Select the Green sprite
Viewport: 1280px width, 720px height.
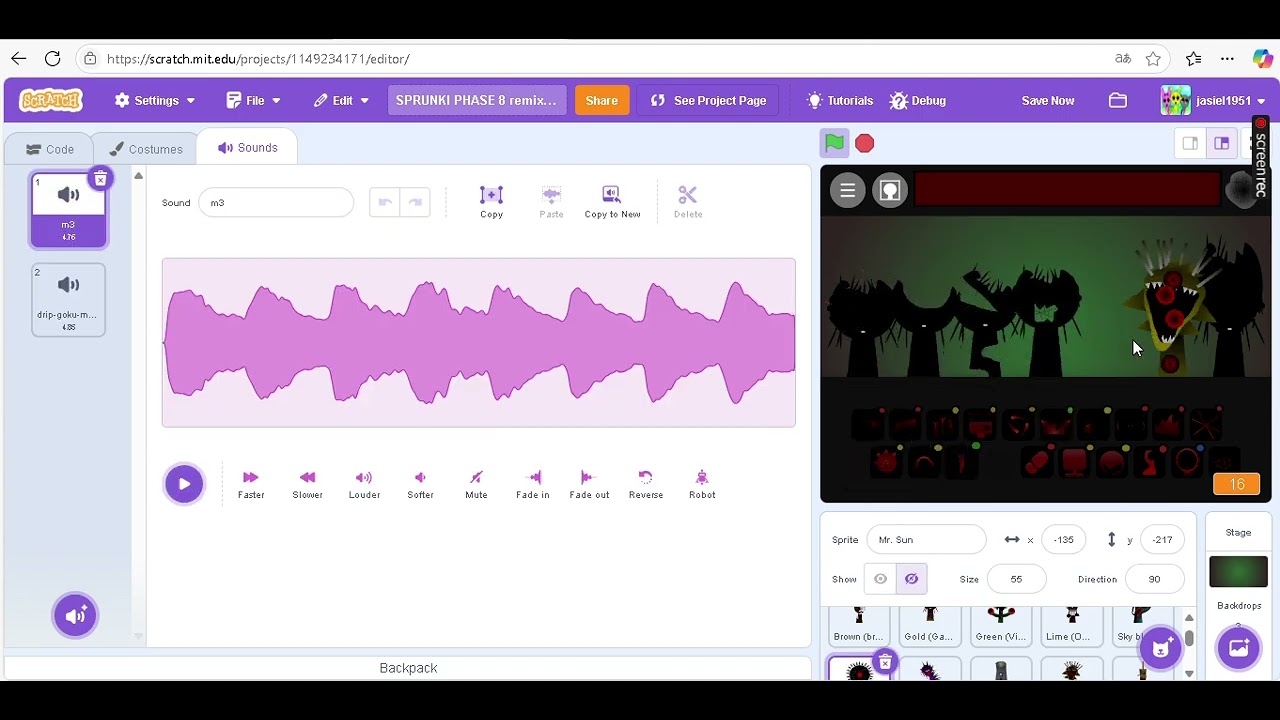point(1000,625)
